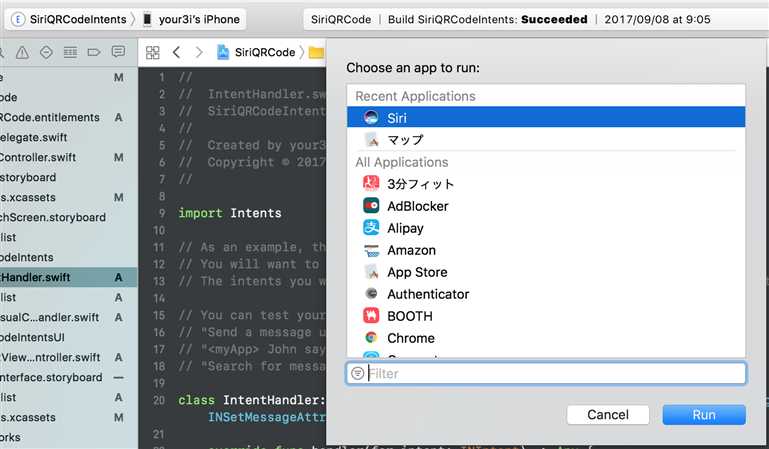Open the report navigator speech bubble icon
The height and width of the screenshot is (449, 769).
[x=118, y=51]
